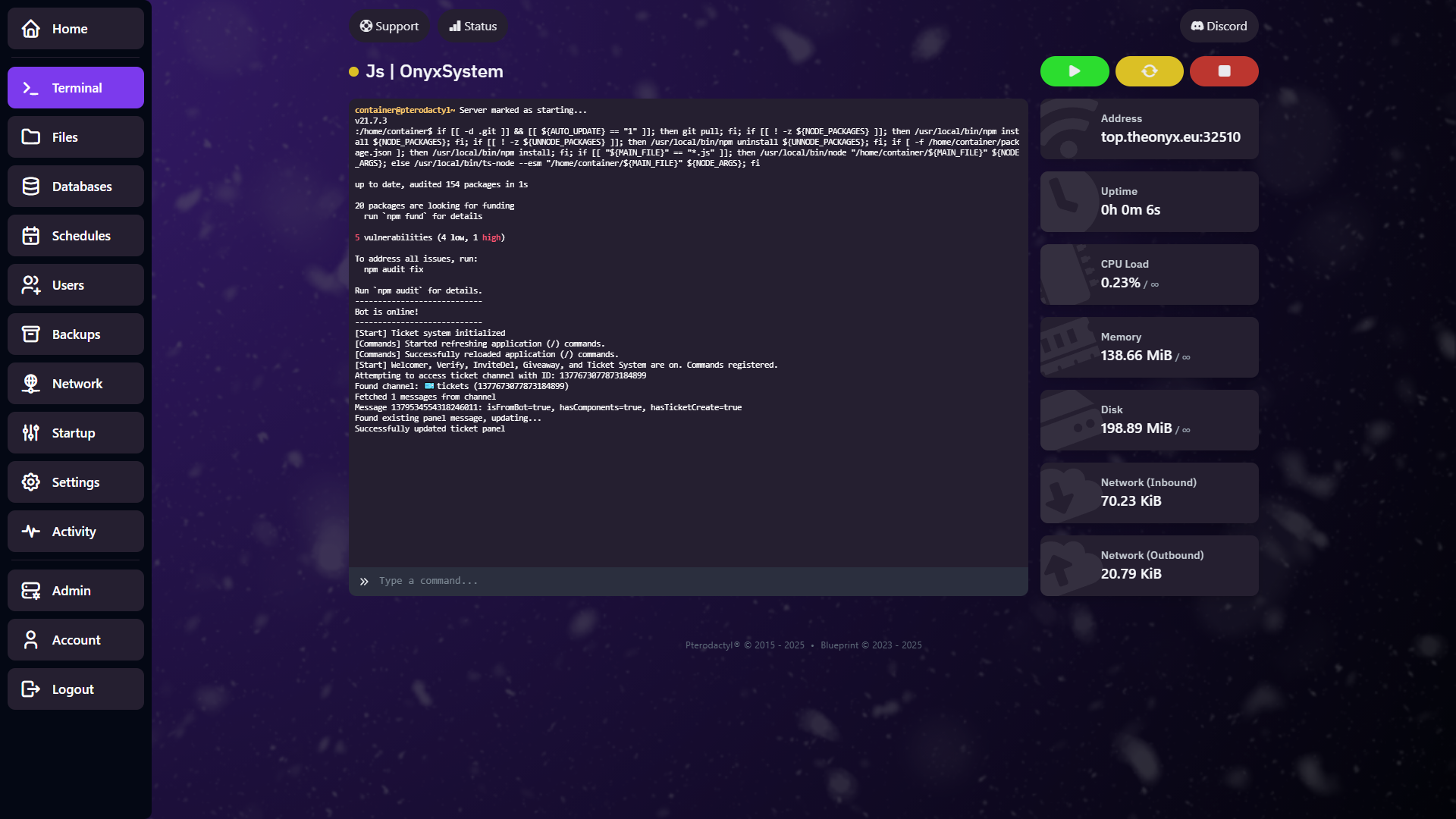Image resolution: width=1456 pixels, height=819 pixels.
Task: Click the lifebuoy icon on Support
Action: (366, 27)
